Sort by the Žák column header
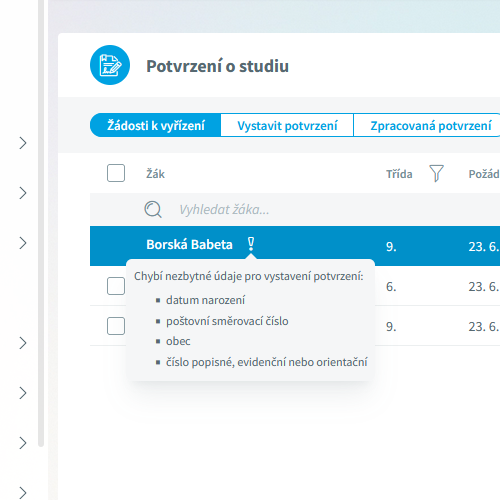Image resolution: width=500 pixels, height=500 pixels. [155, 174]
